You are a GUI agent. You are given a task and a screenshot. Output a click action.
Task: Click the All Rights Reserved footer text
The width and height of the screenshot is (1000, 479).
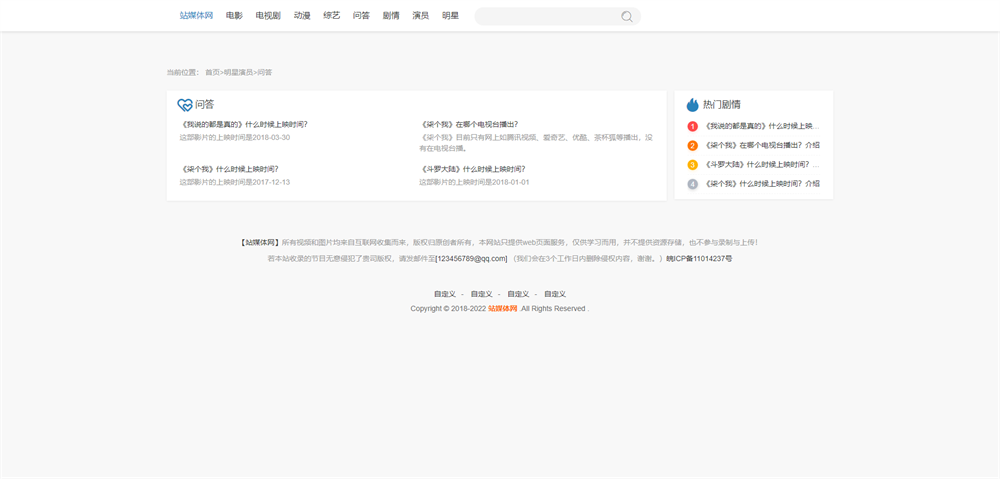coord(552,309)
